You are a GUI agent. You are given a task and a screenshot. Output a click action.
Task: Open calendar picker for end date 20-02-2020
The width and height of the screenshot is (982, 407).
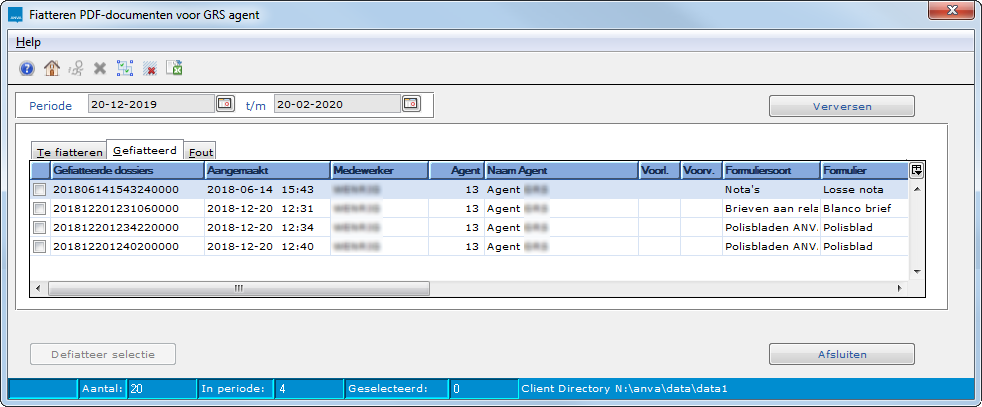[411, 103]
